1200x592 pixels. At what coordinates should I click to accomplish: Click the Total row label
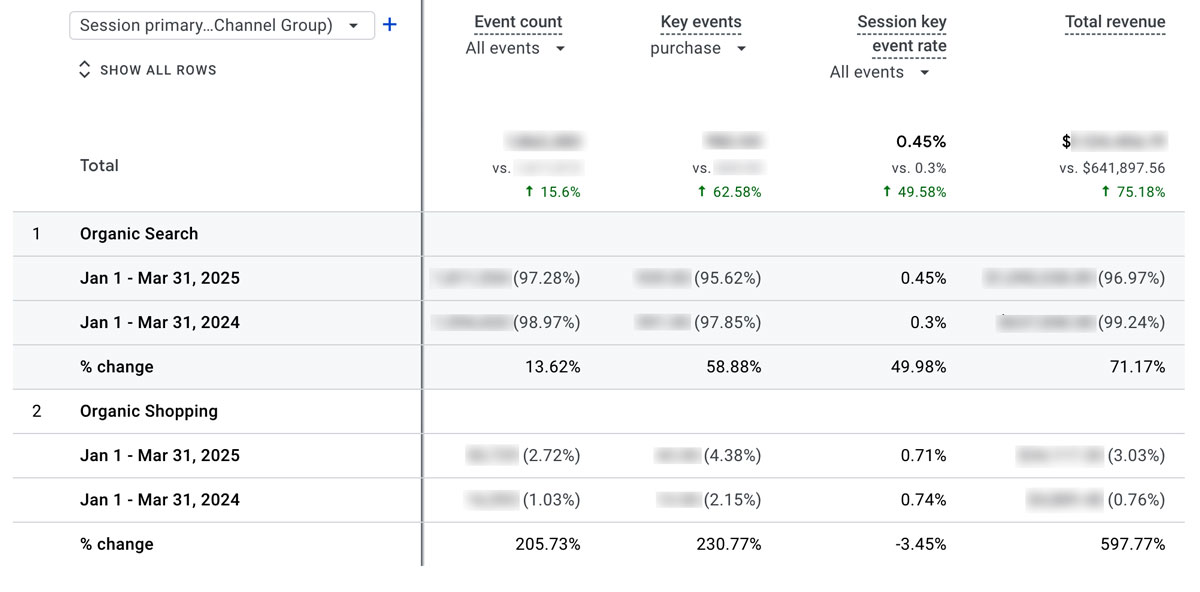[99, 165]
